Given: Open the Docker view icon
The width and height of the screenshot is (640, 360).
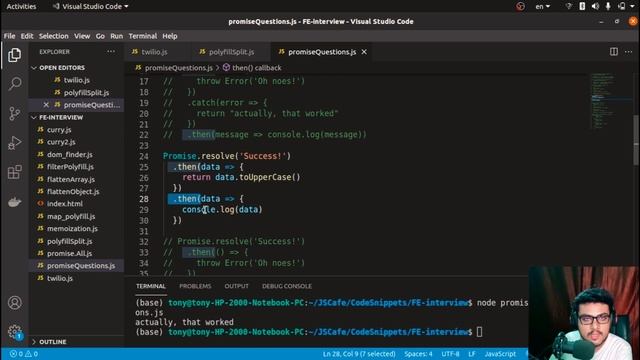Looking at the screenshot, I should pos(15,202).
